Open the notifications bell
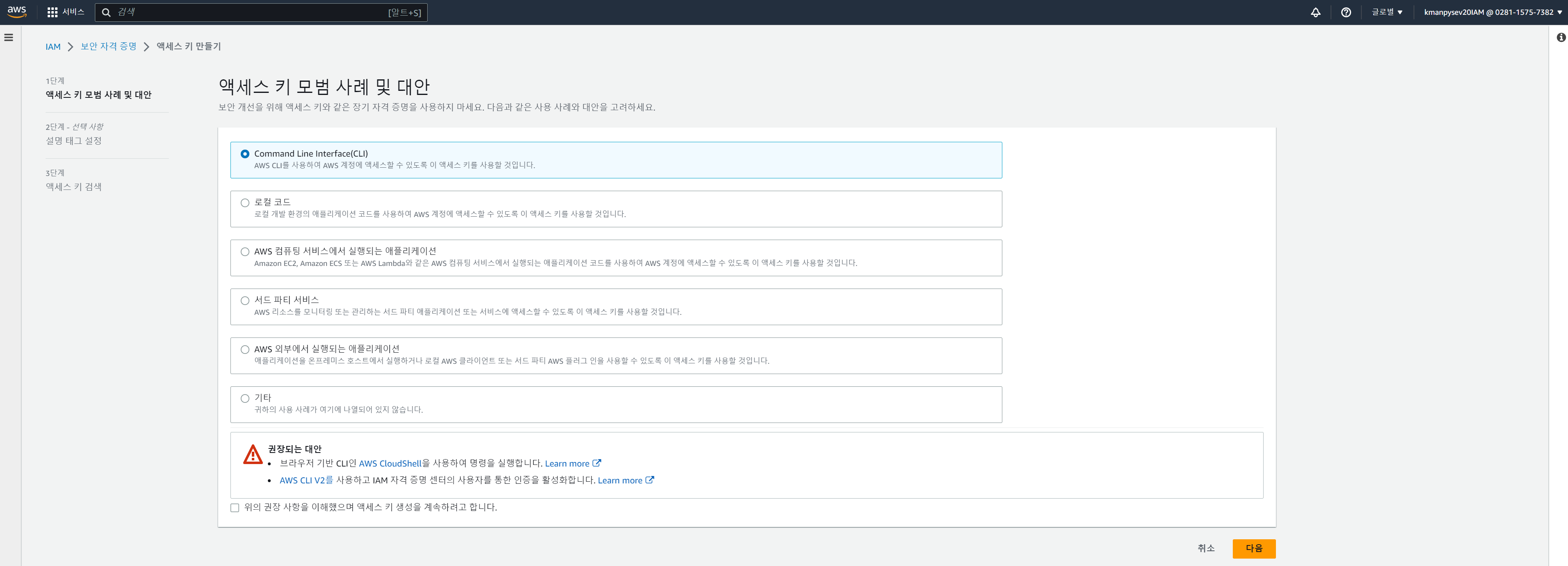Screen dimensions: 1568x566 coord(1315,12)
